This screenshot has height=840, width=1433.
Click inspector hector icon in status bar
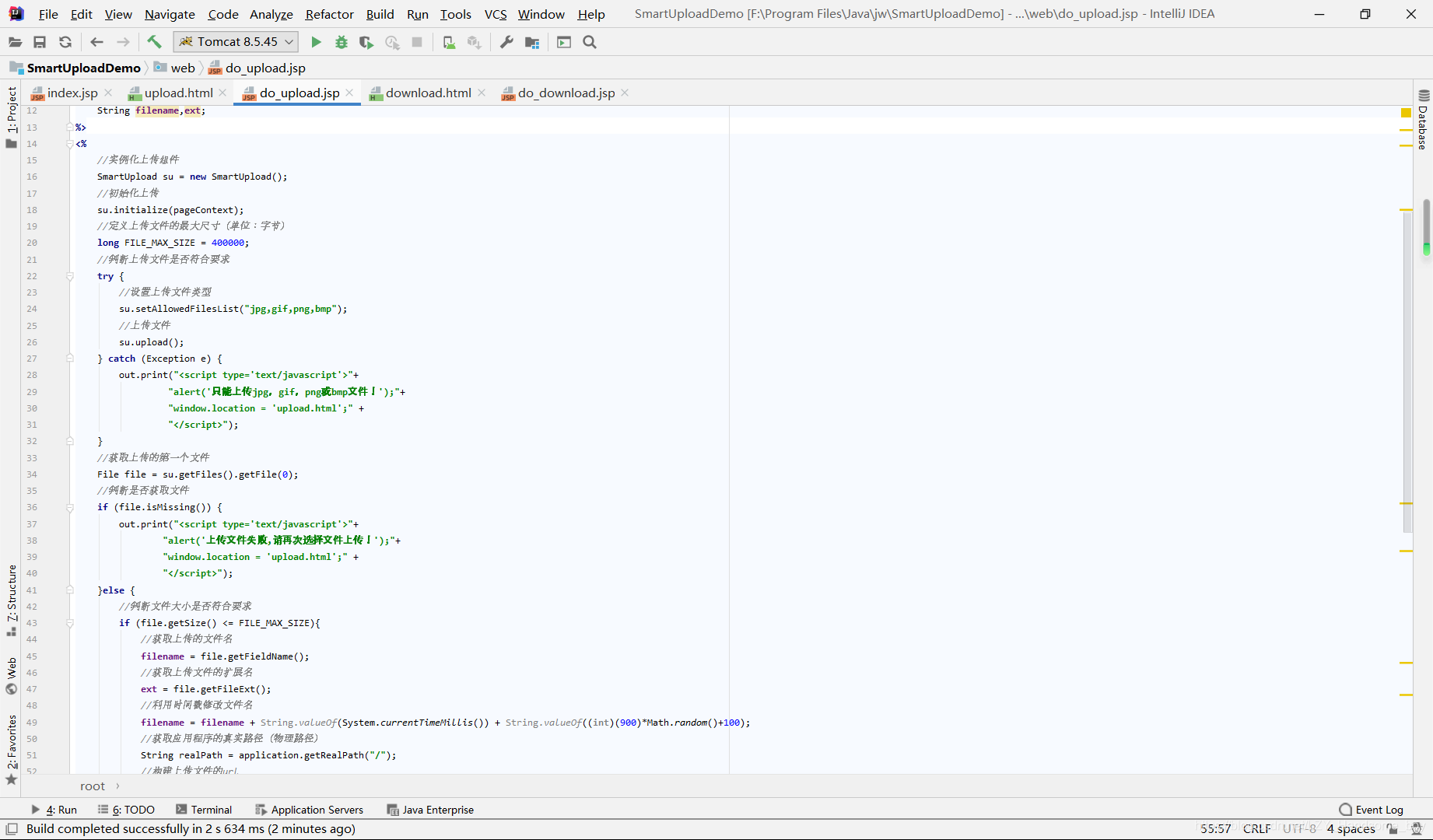(1417, 829)
